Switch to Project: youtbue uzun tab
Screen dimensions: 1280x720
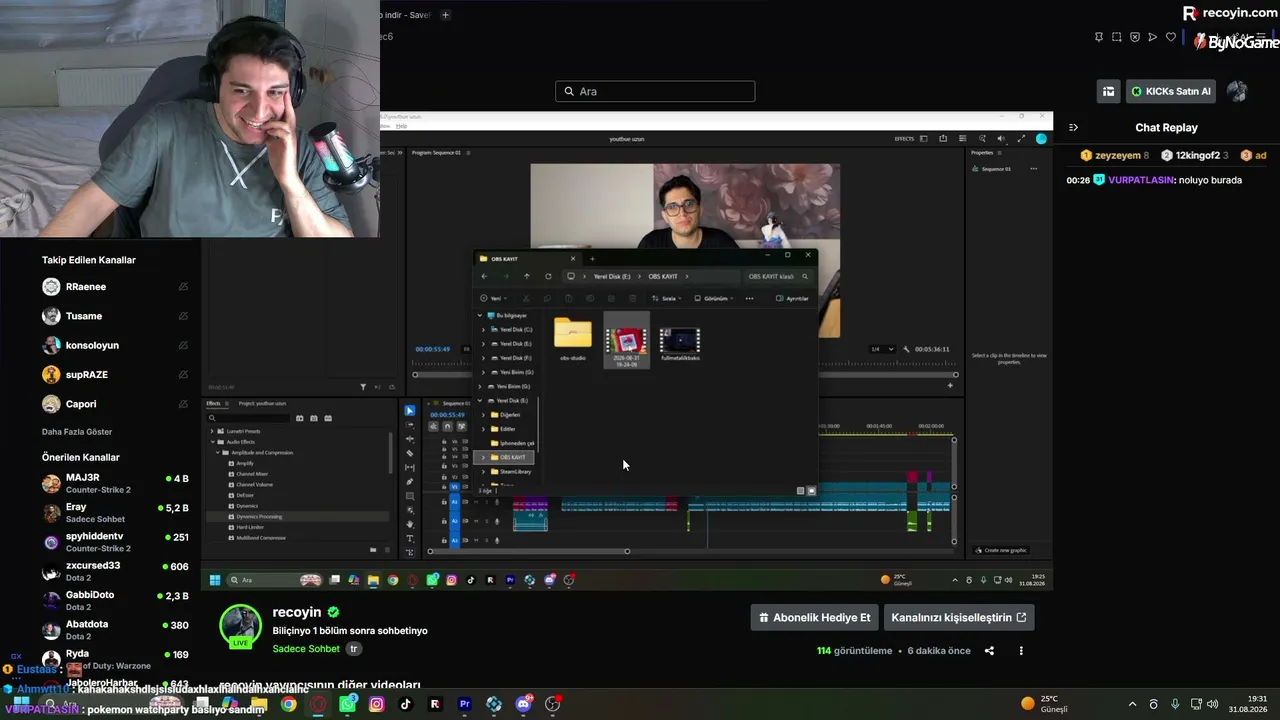pos(262,404)
